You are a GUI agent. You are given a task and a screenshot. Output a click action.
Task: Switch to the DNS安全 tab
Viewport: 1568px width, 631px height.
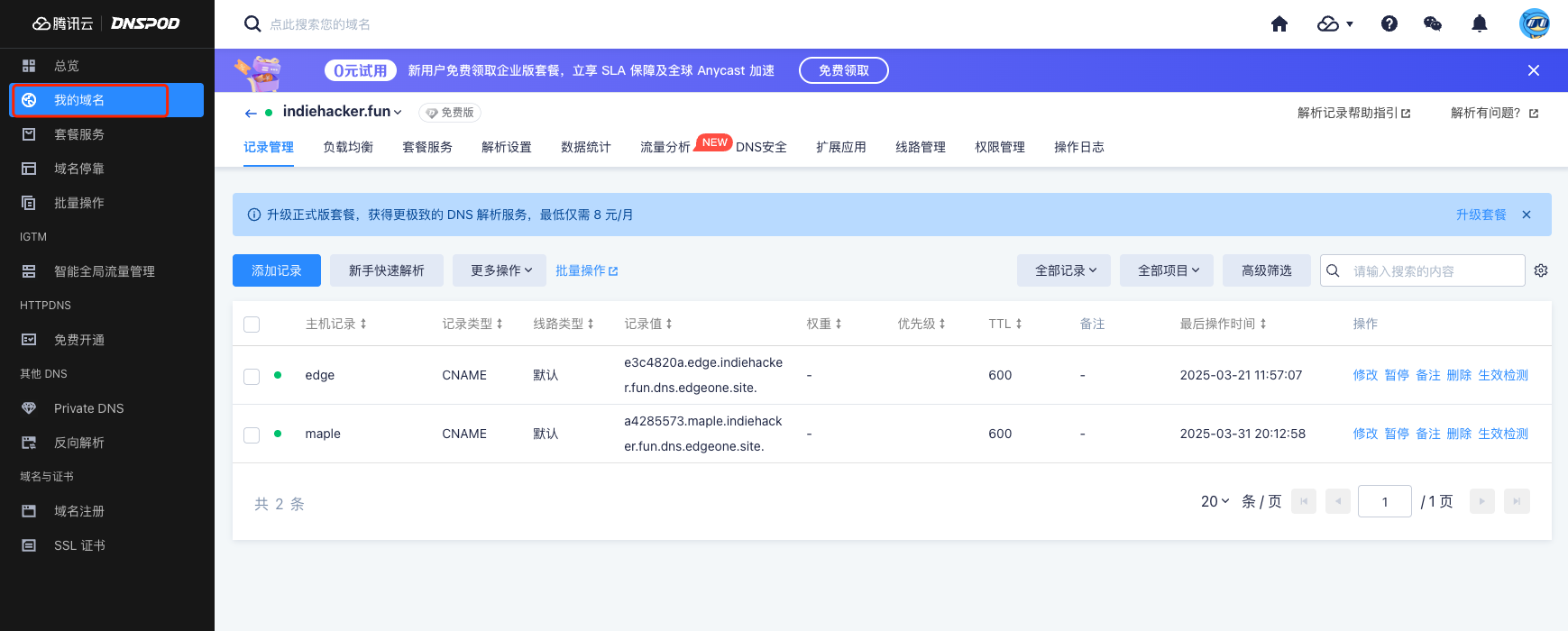point(761,147)
